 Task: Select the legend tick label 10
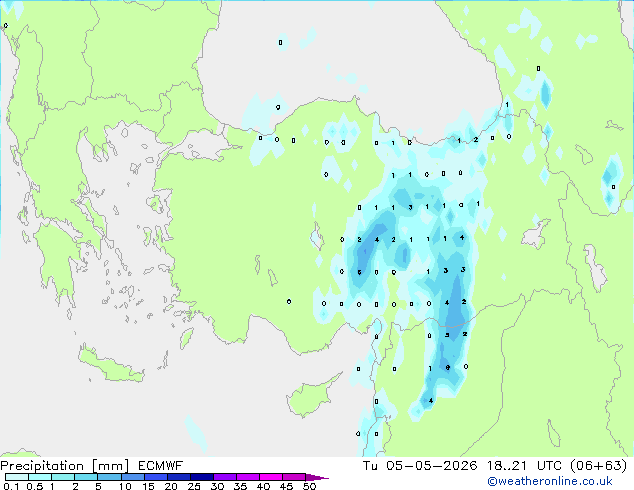[125, 486]
